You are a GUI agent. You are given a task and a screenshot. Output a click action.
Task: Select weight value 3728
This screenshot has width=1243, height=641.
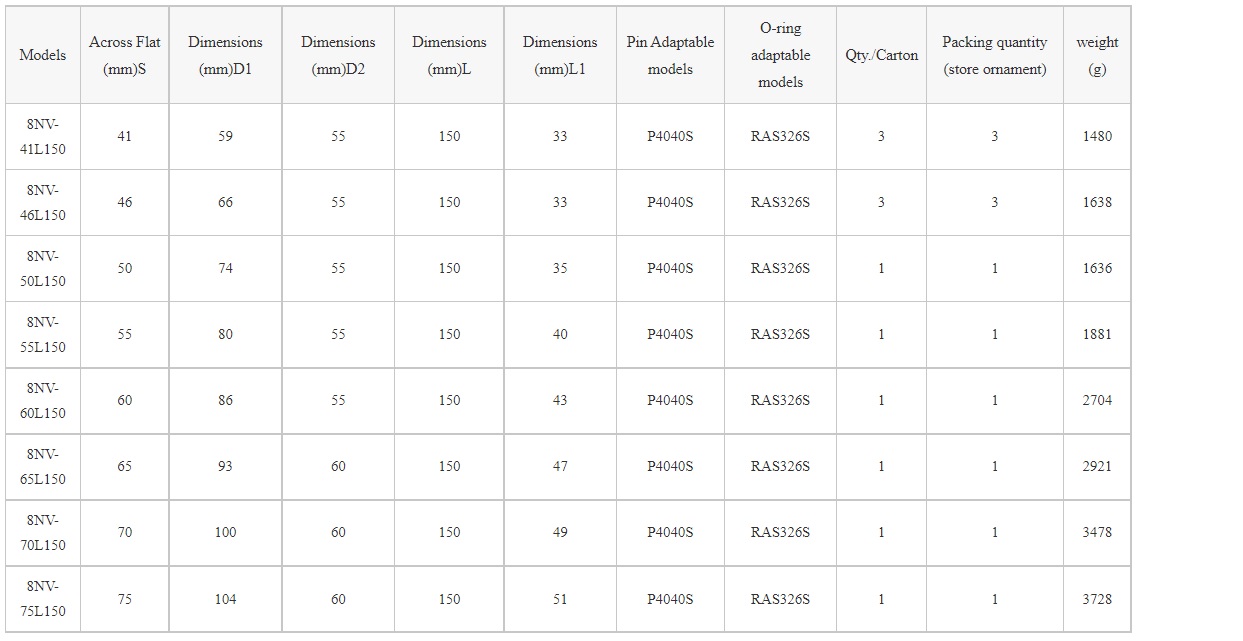pyautogui.click(x=1097, y=599)
